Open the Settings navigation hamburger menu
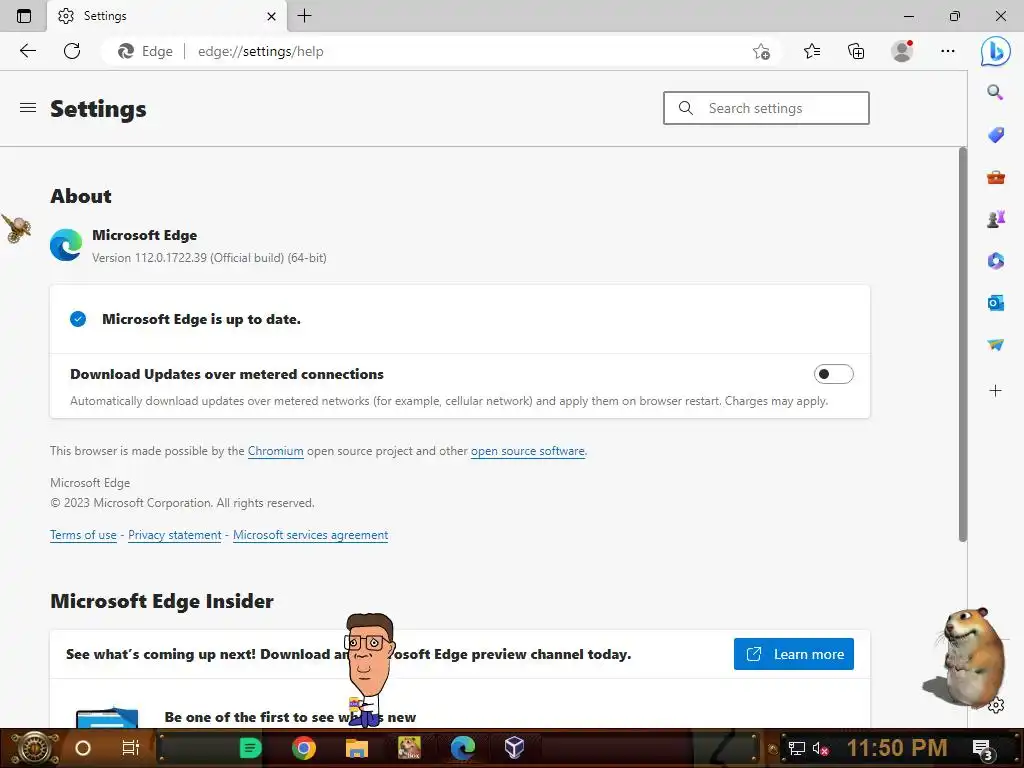The width and height of the screenshot is (1024, 768). tap(27, 108)
